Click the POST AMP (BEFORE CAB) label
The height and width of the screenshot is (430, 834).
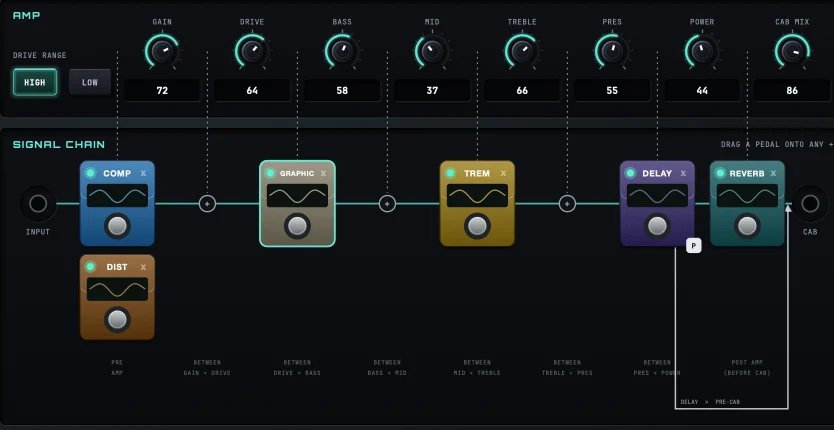point(747,368)
